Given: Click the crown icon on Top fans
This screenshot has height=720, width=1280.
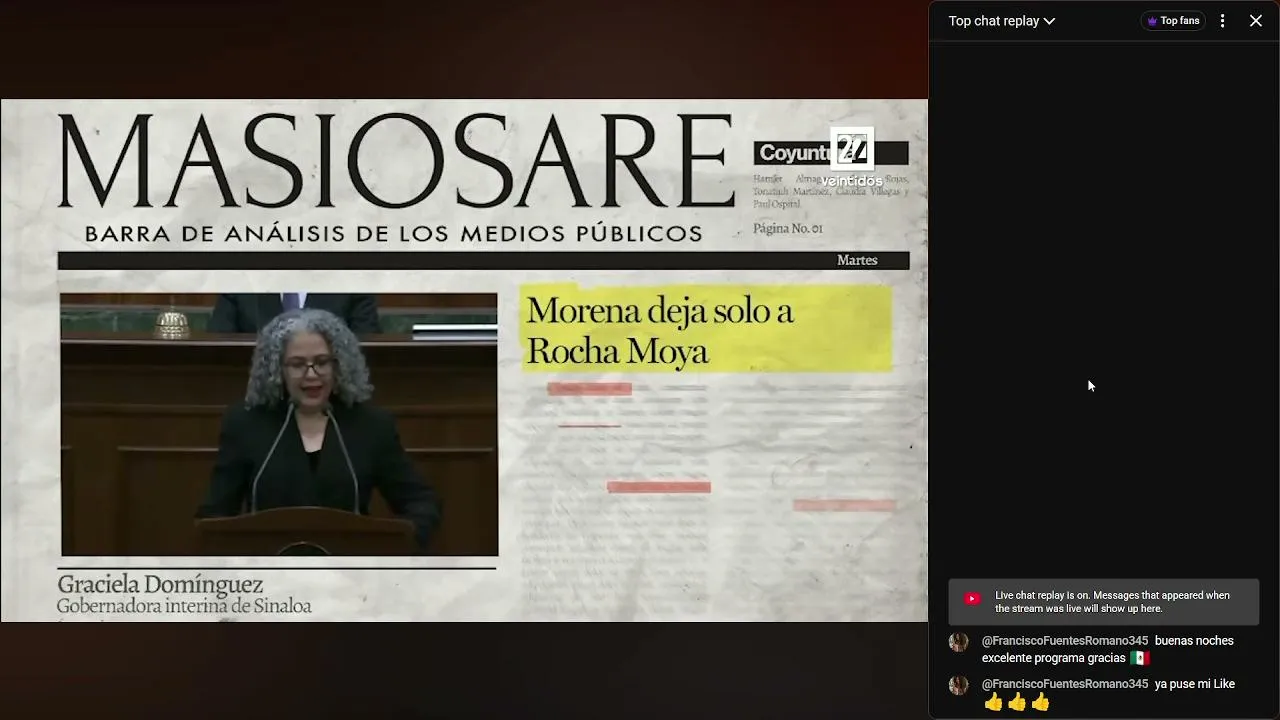Looking at the screenshot, I should [x=1152, y=21].
